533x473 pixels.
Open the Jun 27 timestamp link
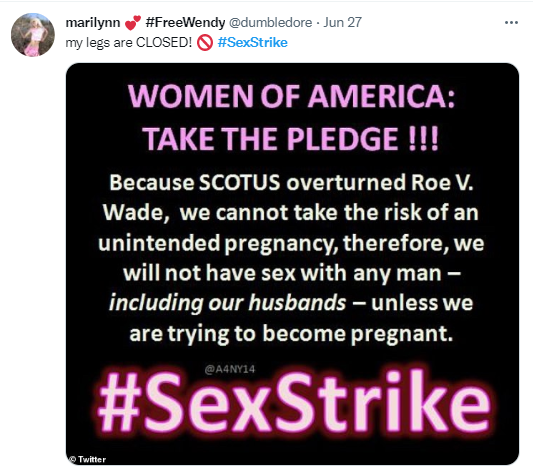(x=342, y=22)
